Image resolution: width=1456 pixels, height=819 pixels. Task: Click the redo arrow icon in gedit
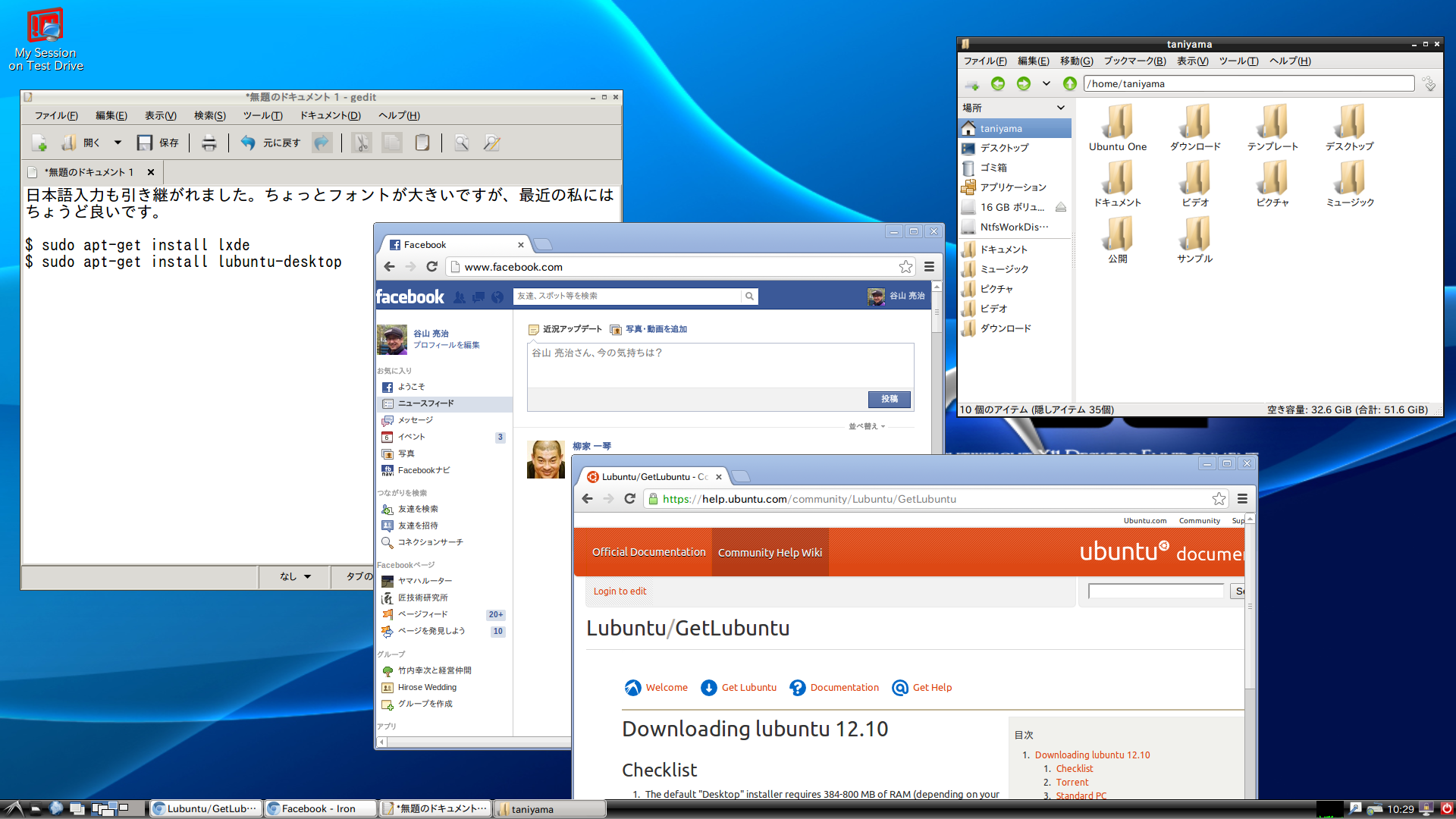point(322,143)
